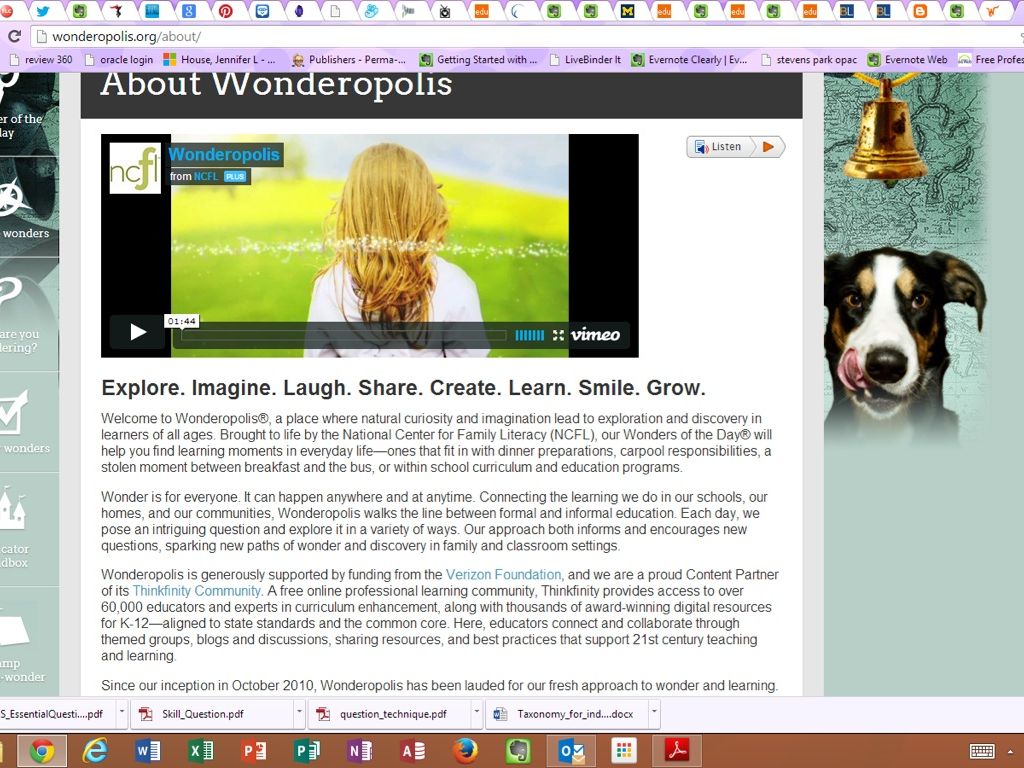Open Microsoft Word from the taskbar
Image resolution: width=1024 pixels, height=768 pixels.
coord(147,751)
